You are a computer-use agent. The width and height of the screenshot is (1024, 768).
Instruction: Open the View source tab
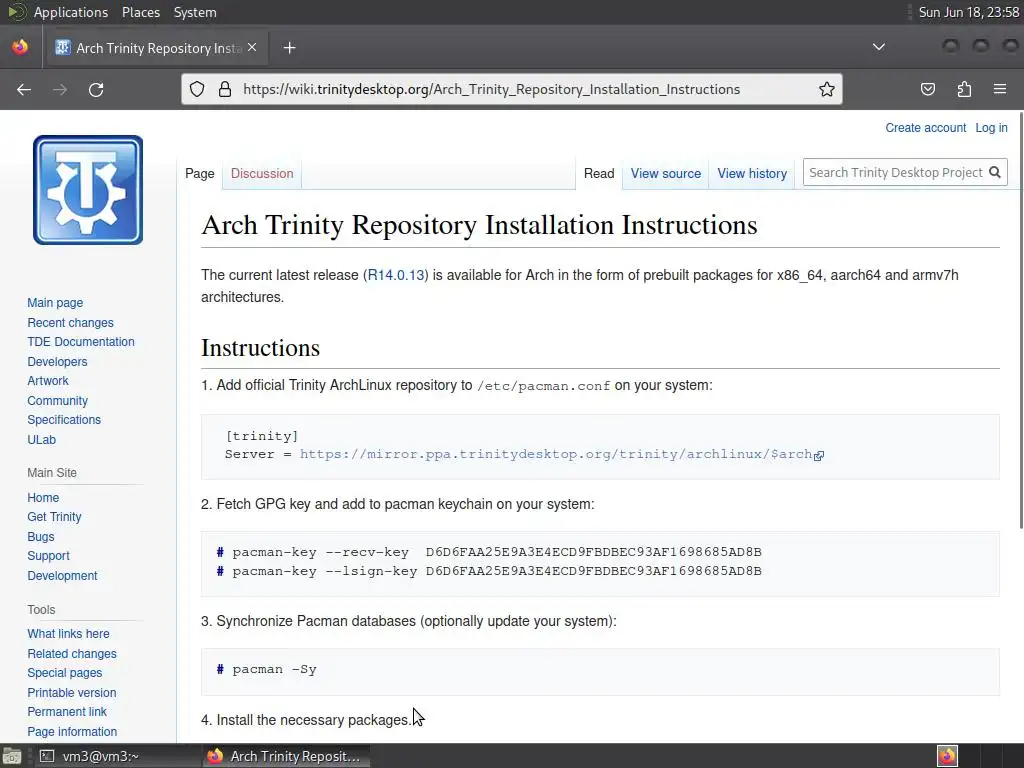tap(665, 174)
